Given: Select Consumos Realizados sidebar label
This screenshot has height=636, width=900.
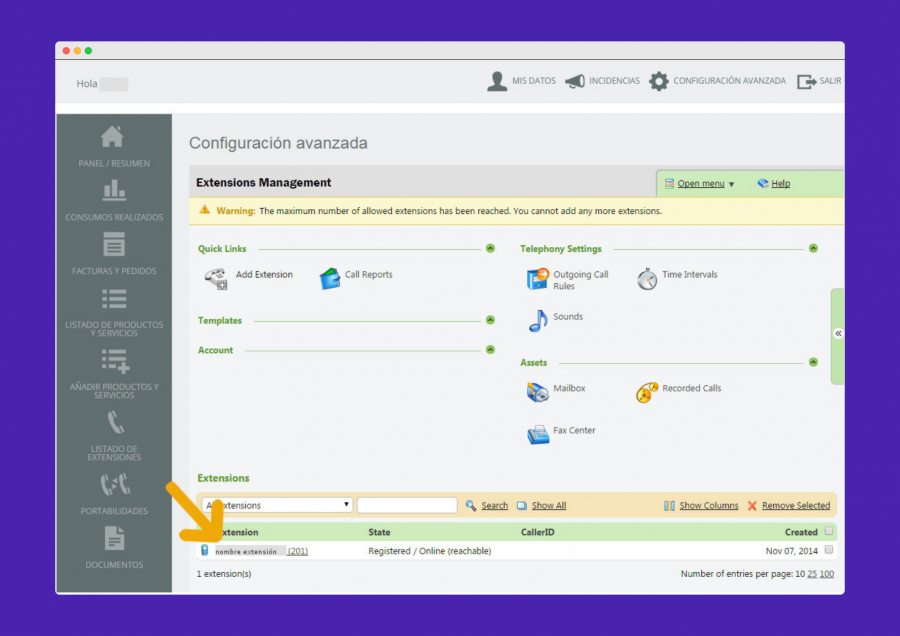Looking at the screenshot, I should point(114,218).
